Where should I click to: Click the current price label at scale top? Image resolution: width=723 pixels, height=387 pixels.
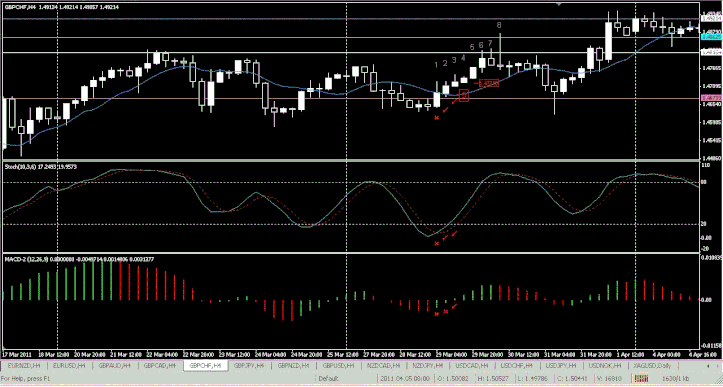tap(711, 18)
